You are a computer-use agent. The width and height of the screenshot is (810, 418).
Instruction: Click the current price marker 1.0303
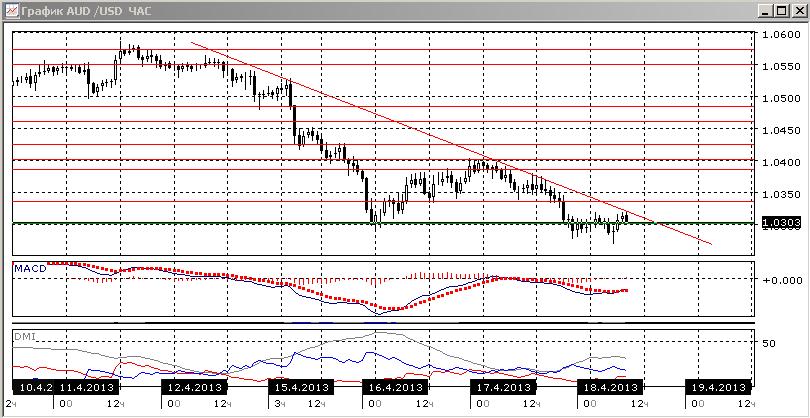pyautogui.click(x=781, y=223)
